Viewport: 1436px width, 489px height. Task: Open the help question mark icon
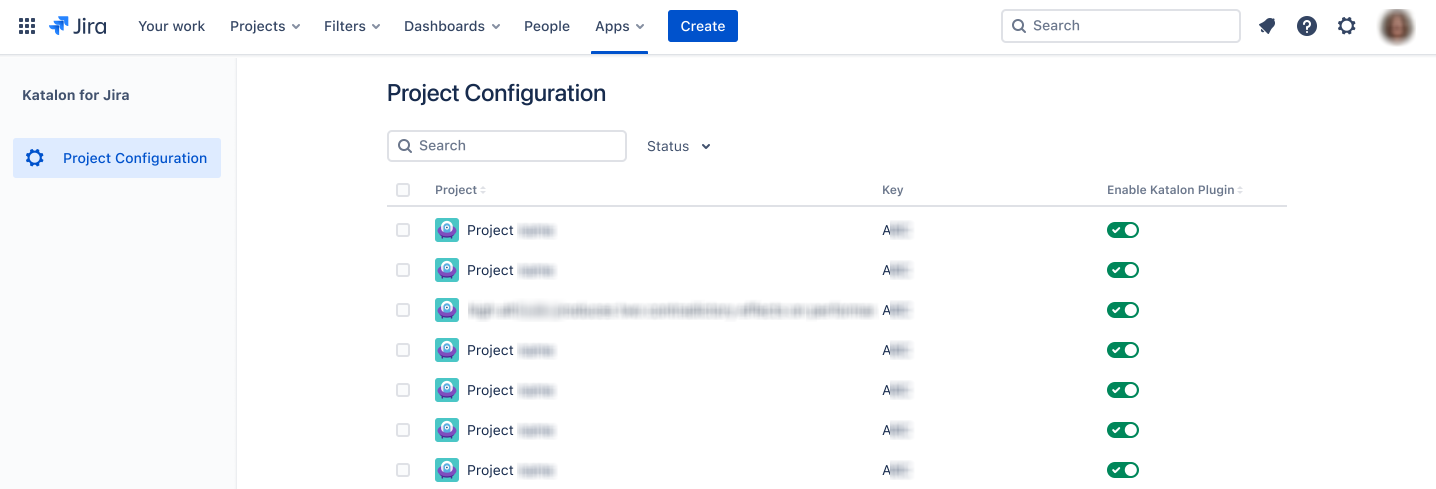pyautogui.click(x=1307, y=26)
